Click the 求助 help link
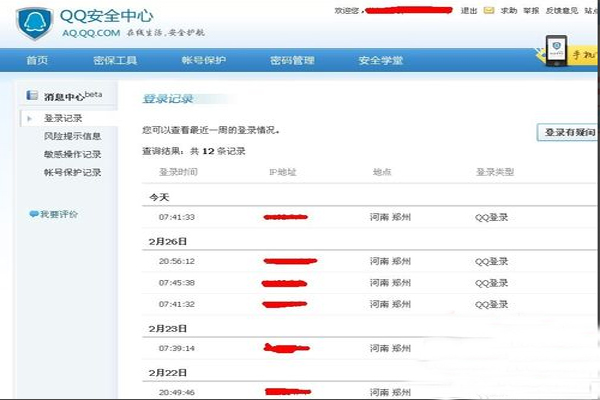 click(x=509, y=11)
